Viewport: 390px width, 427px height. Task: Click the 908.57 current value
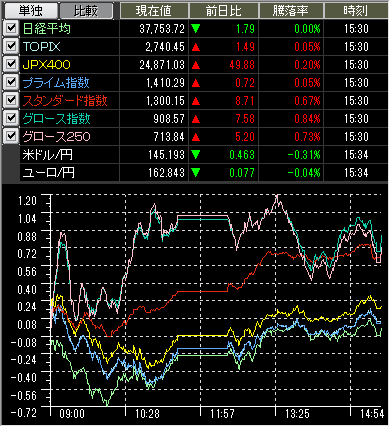coord(169,119)
